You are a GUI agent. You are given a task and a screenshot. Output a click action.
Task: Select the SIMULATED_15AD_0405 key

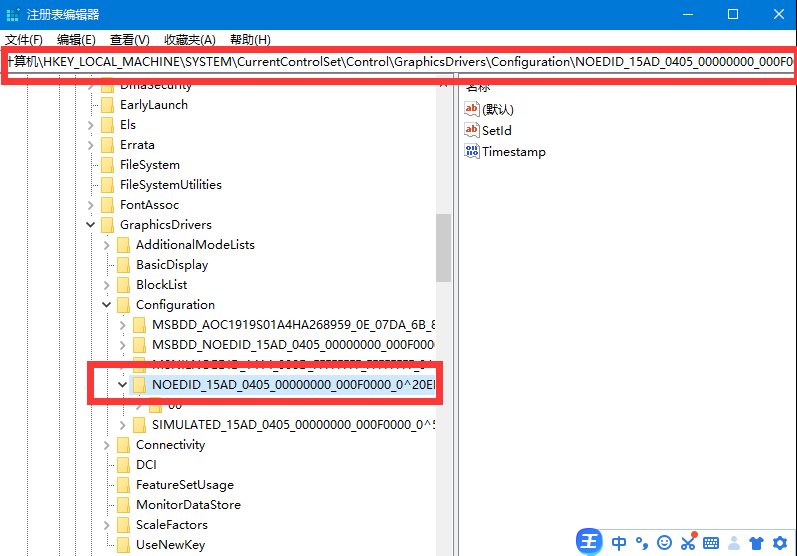[x=292, y=425]
